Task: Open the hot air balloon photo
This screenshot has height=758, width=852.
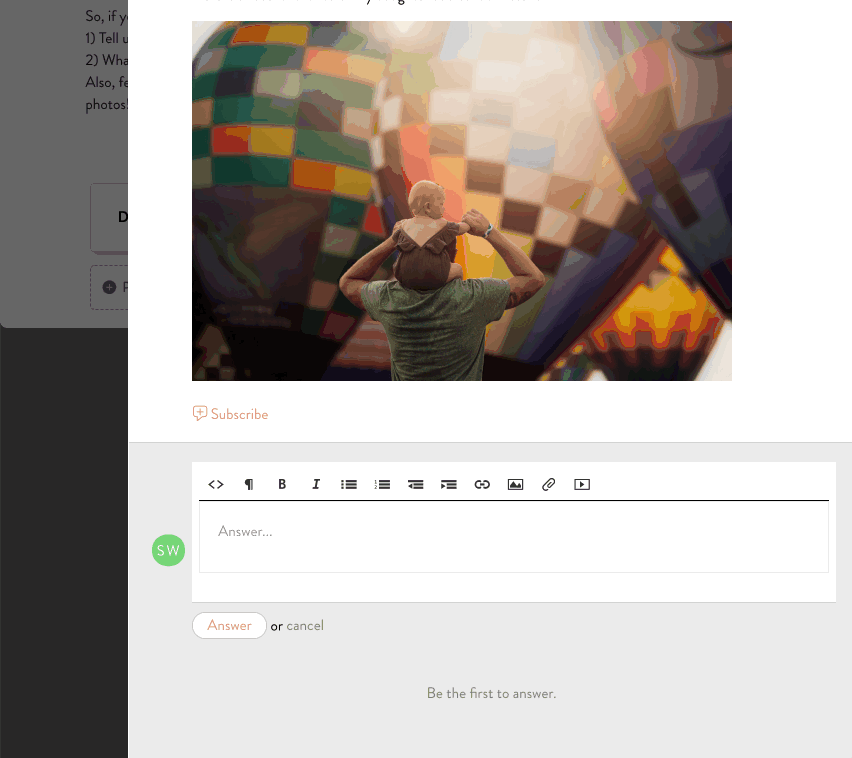Action: 461,200
